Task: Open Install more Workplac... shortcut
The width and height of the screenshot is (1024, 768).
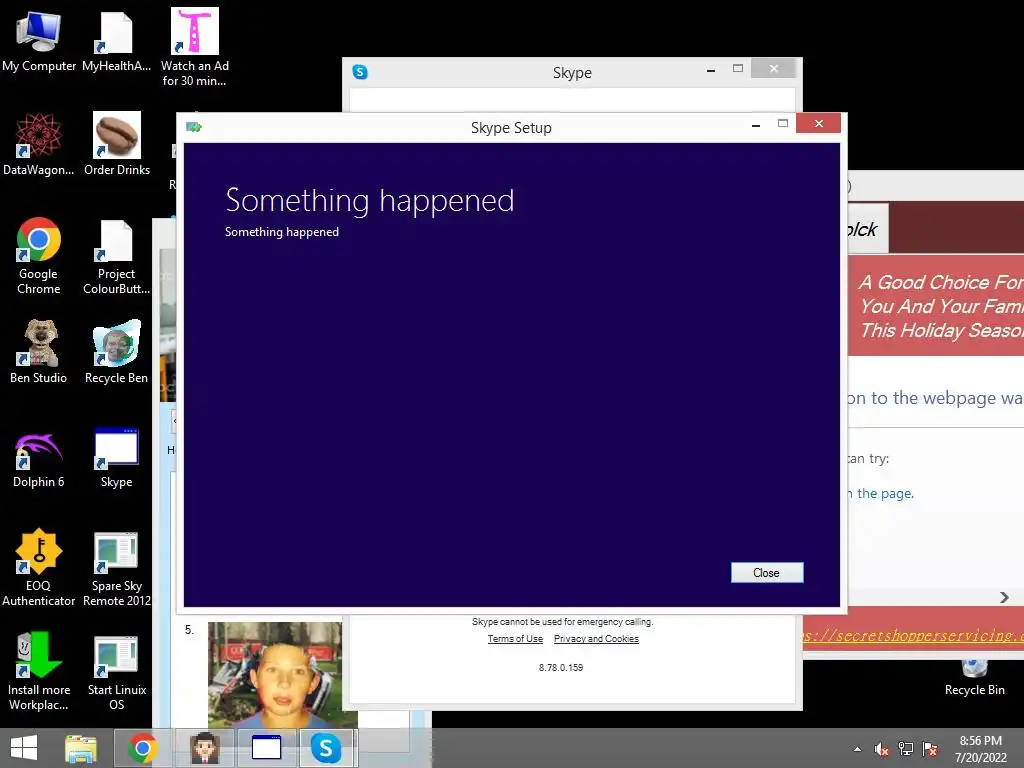Action: click(x=39, y=671)
